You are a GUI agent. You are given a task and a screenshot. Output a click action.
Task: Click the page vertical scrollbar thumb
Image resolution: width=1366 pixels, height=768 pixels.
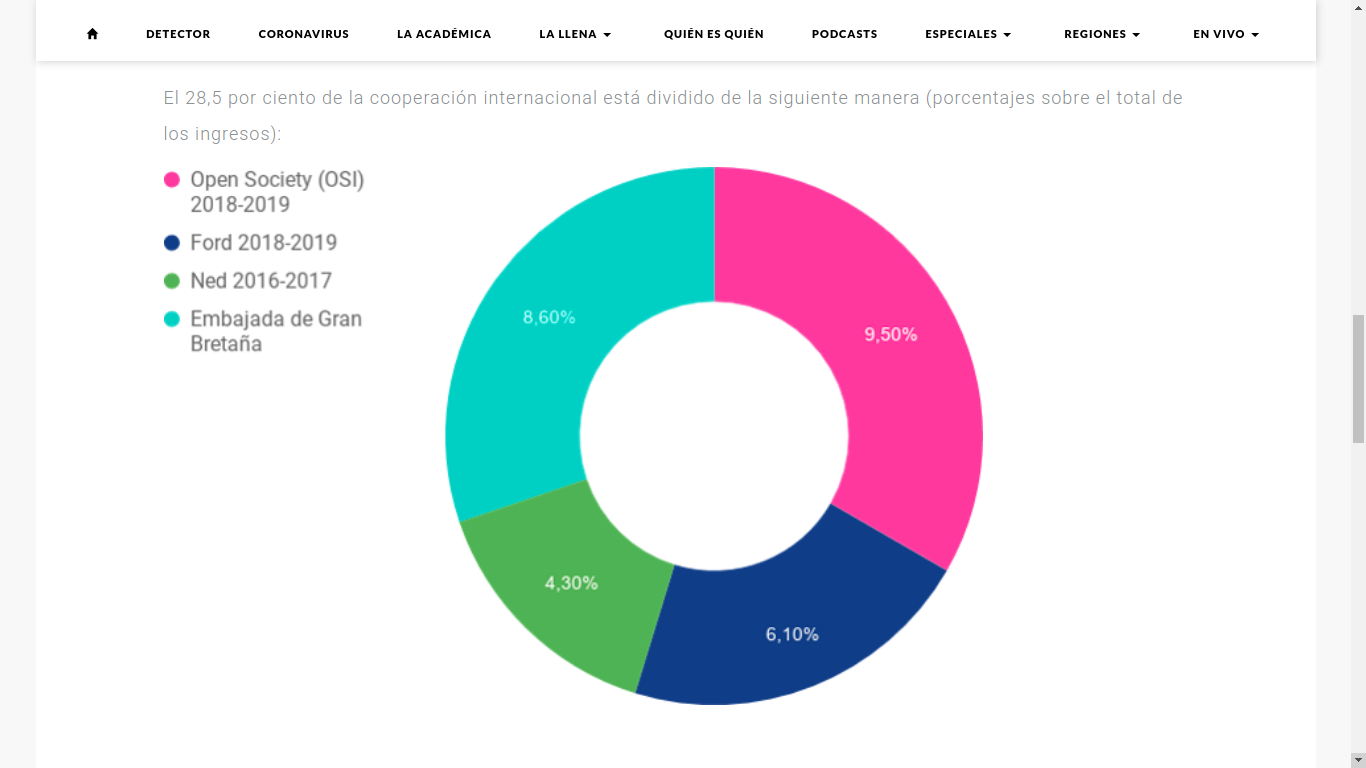(1357, 378)
